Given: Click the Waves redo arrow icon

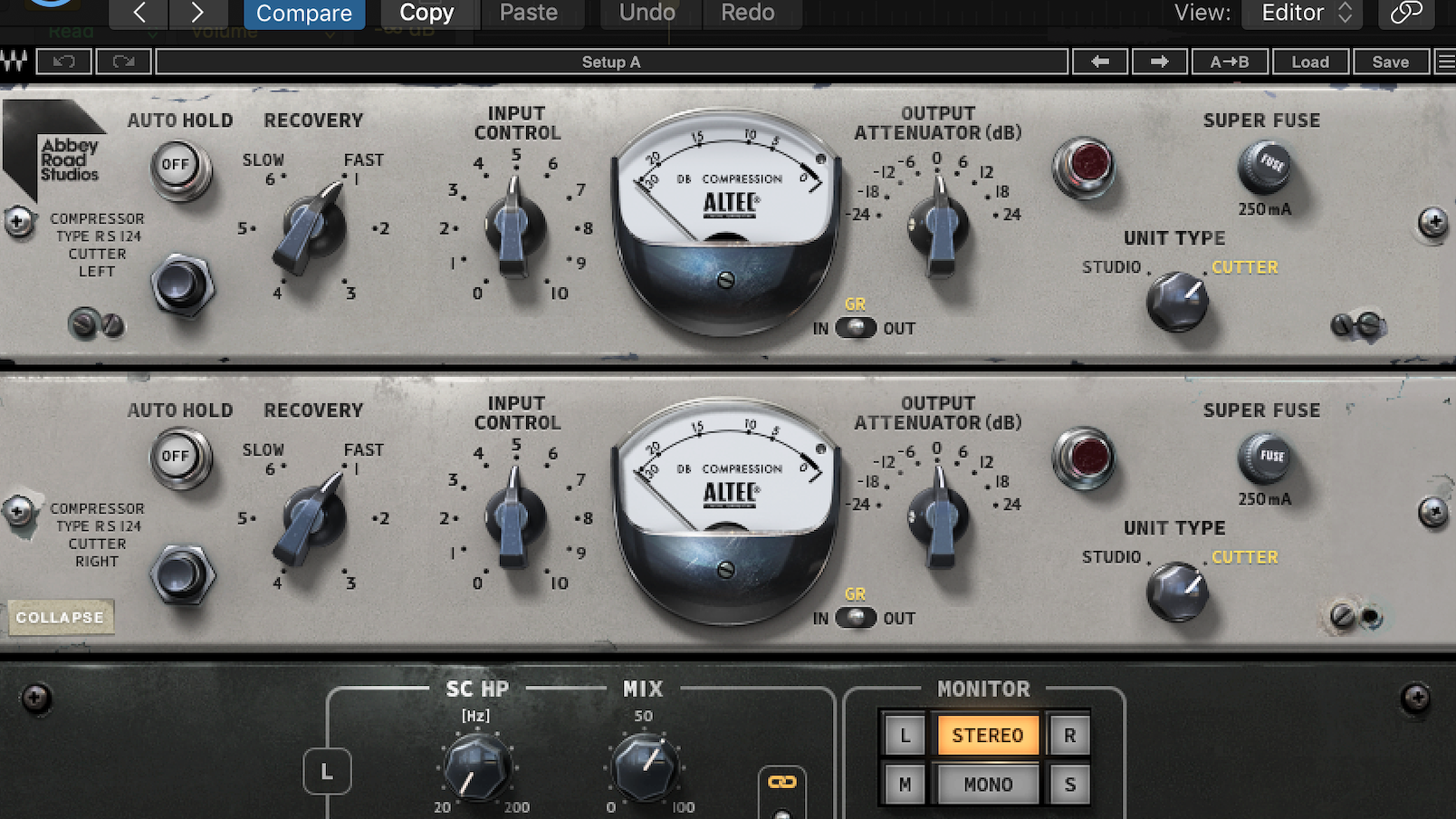Looking at the screenshot, I should click(x=123, y=62).
